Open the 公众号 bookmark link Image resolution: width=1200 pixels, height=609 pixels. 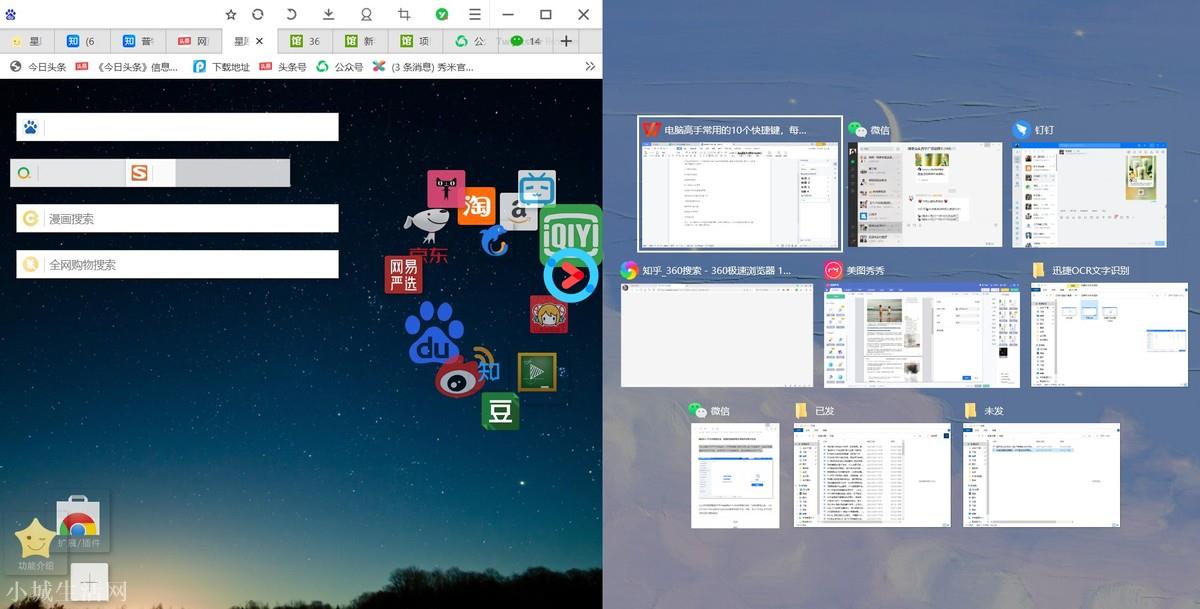pyautogui.click(x=339, y=67)
